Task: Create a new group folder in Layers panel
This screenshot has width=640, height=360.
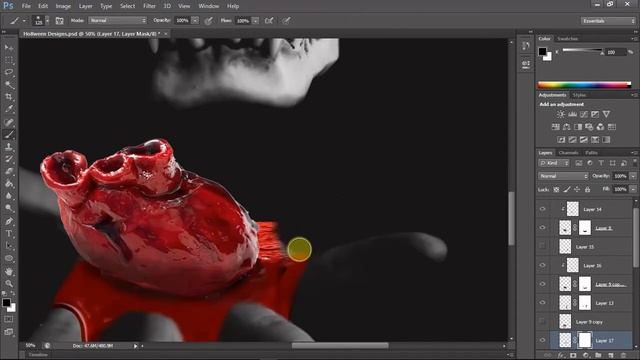Action: click(598, 356)
